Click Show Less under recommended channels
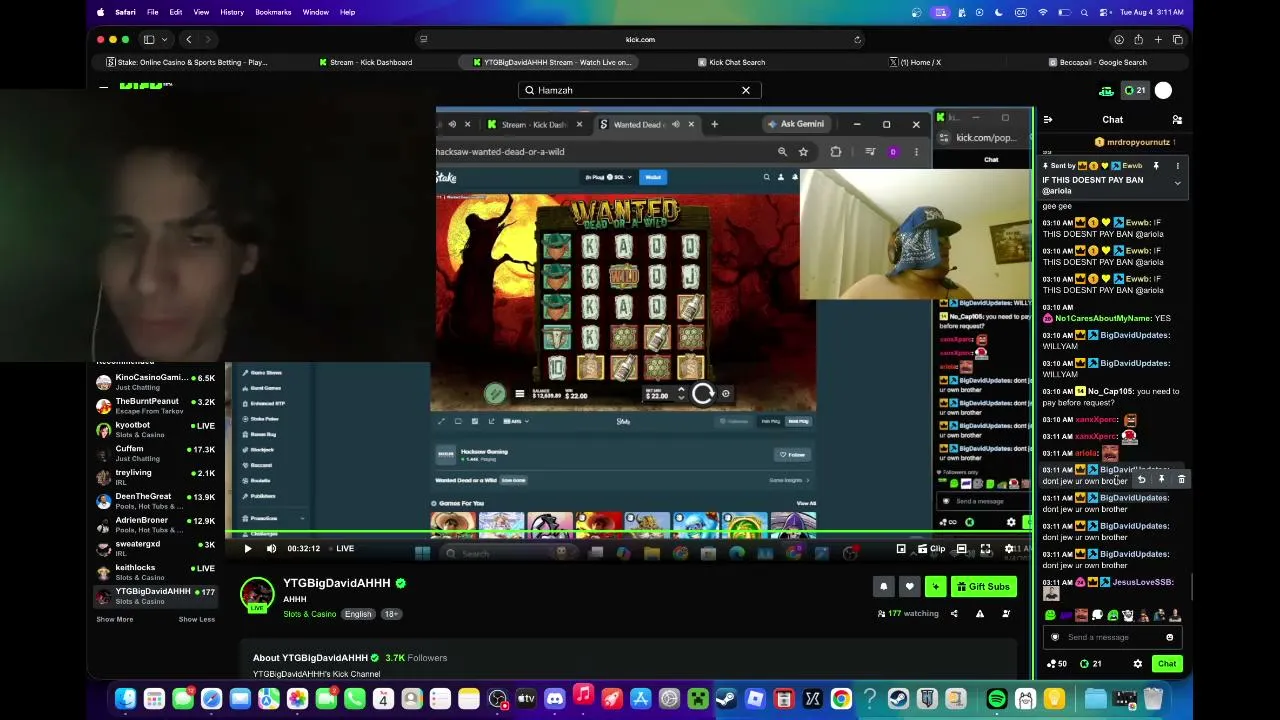Screen dimensions: 1280x720 tap(197, 619)
